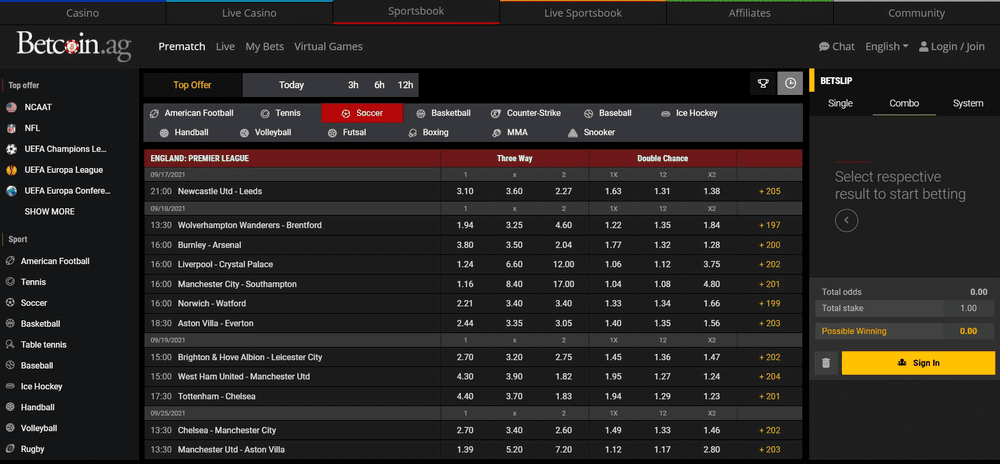Expand +205 markets for Newcastle Utd - Leeds

(769, 191)
